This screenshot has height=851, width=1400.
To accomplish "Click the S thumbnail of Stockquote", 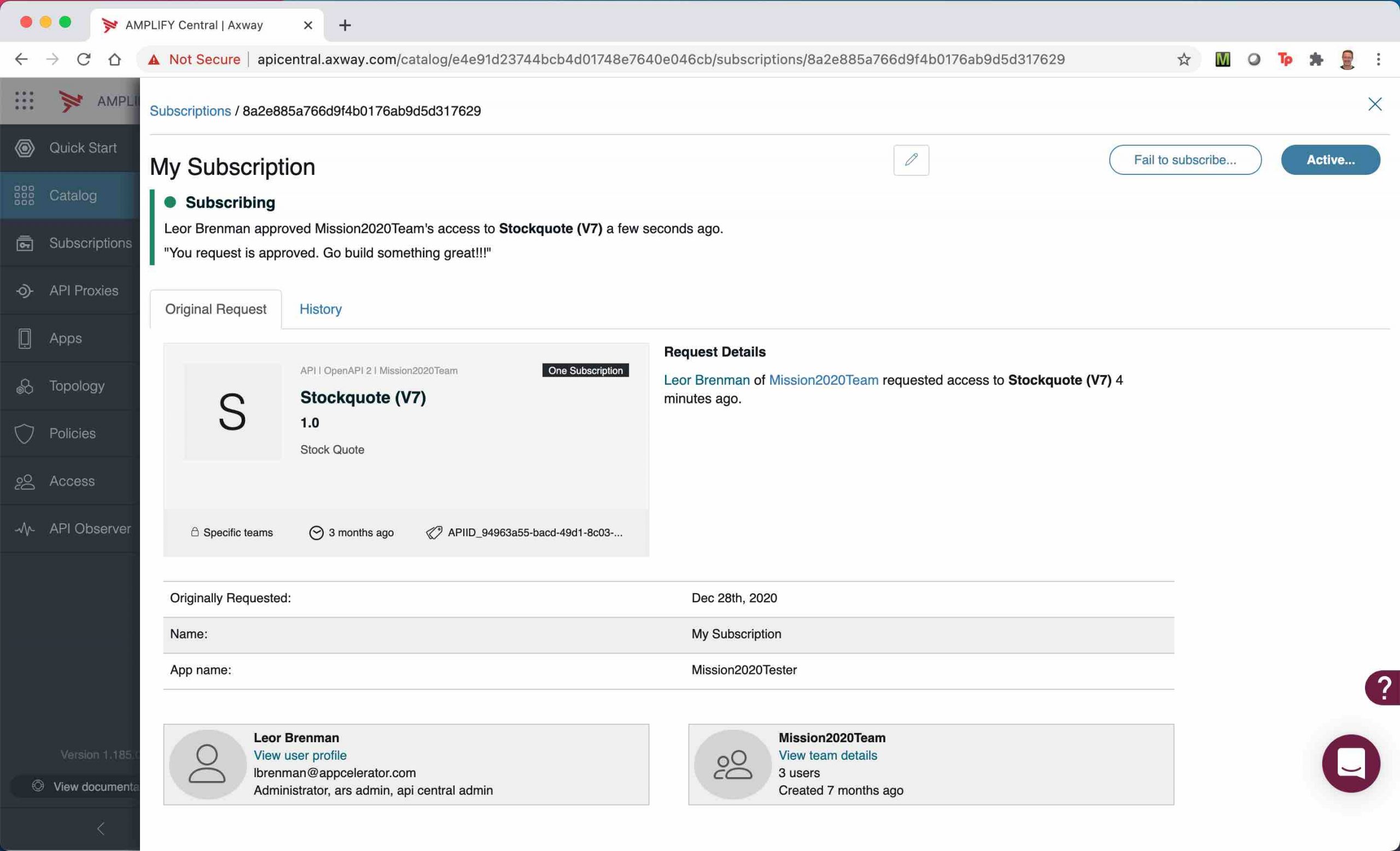I will coord(232,412).
